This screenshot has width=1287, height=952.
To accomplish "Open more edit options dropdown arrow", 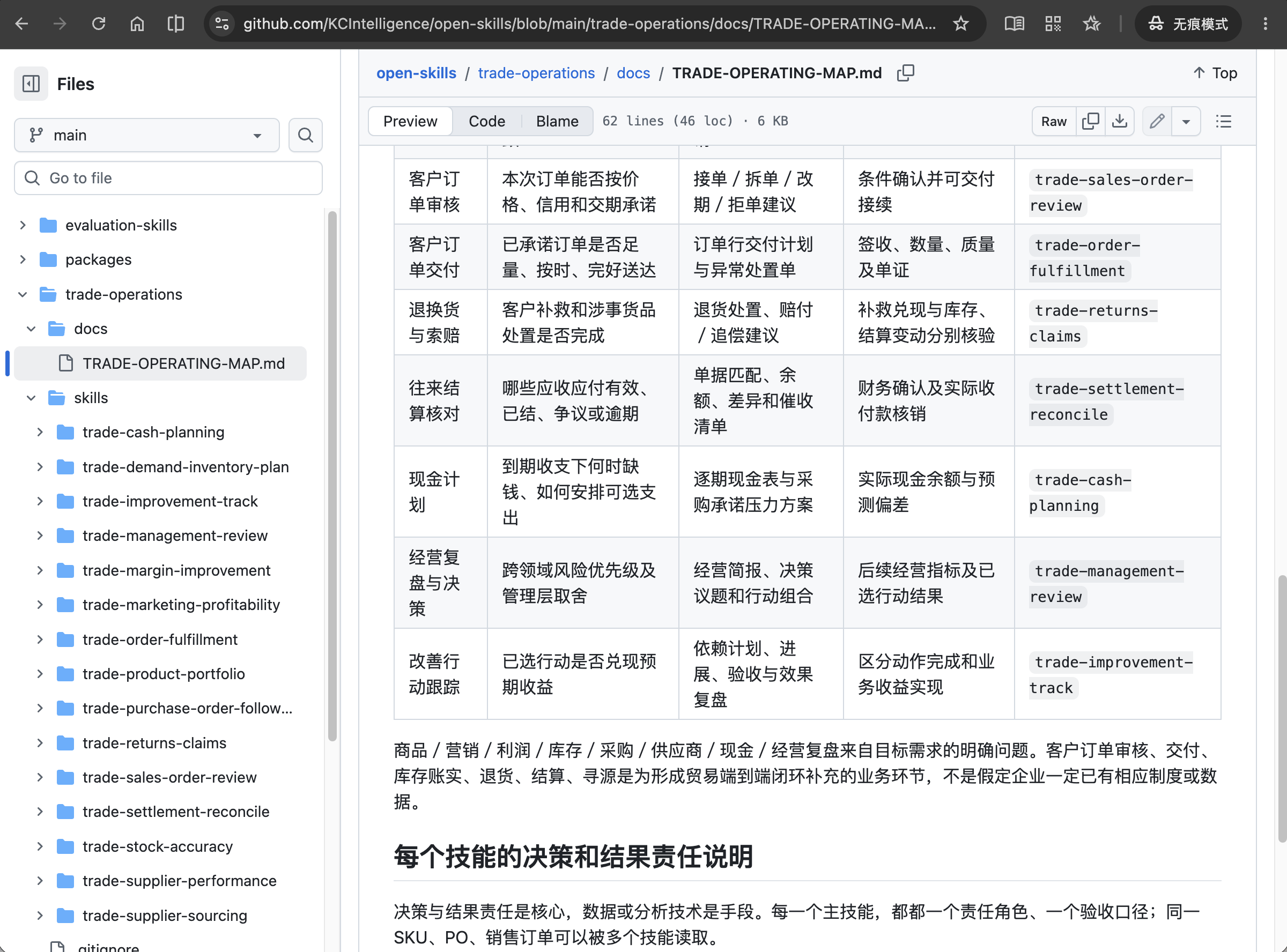I will click(1186, 121).
